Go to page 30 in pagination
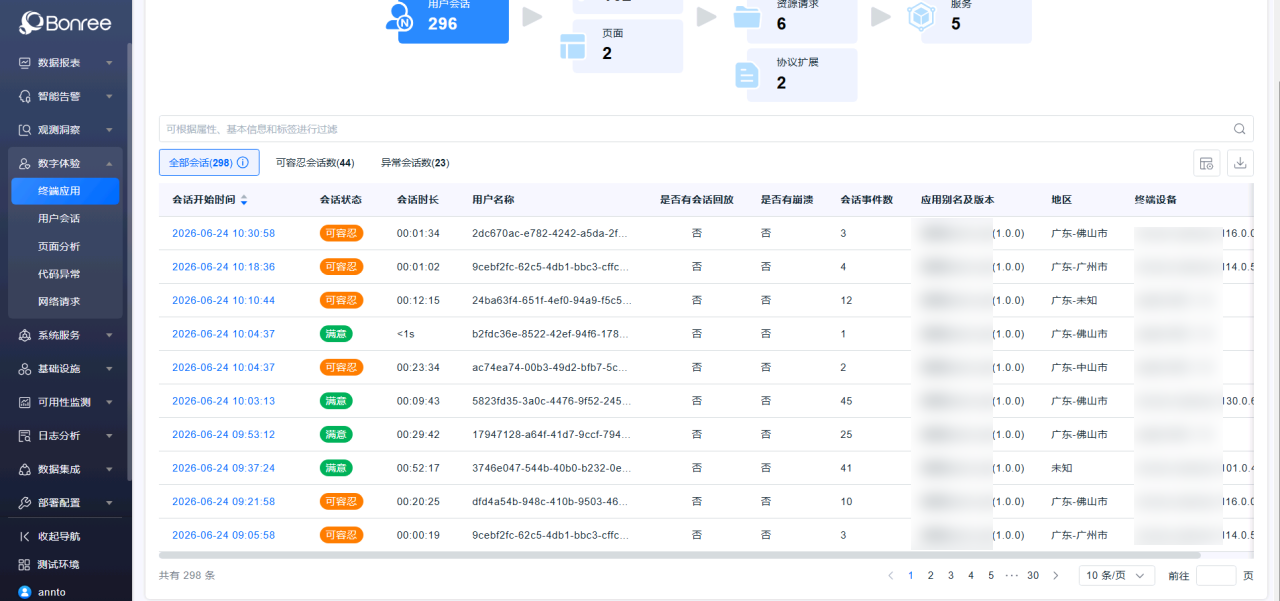1280x601 pixels. [1033, 576]
